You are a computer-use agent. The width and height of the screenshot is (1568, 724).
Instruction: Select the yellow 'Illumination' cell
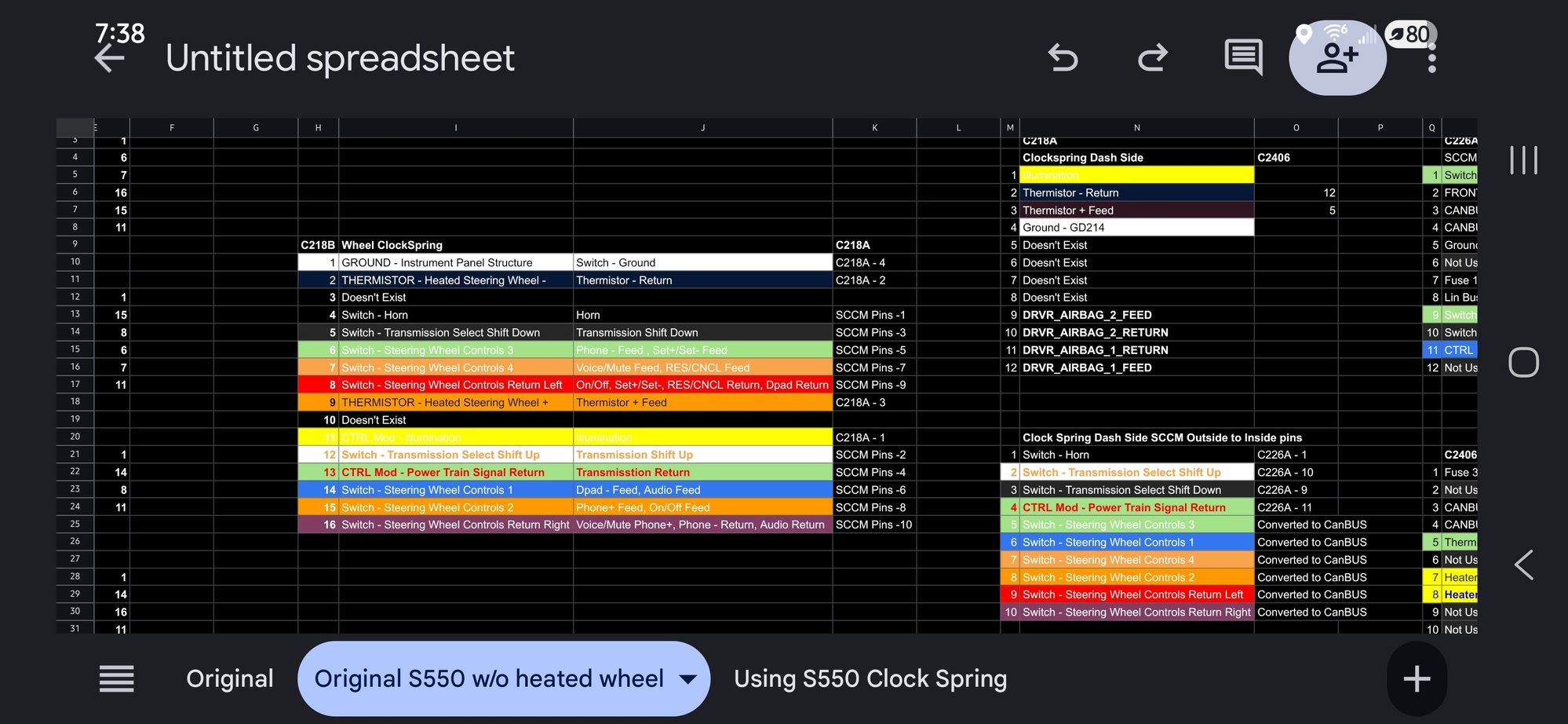click(x=1136, y=174)
